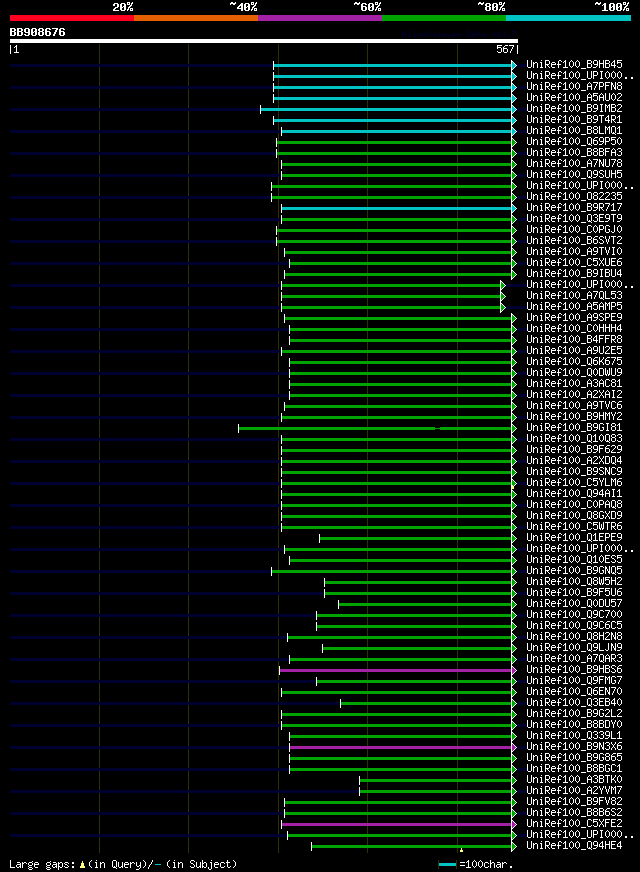The image size is (640, 872).
Task: Select hit UniRef100_Q9LJN9
Action: (574, 648)
